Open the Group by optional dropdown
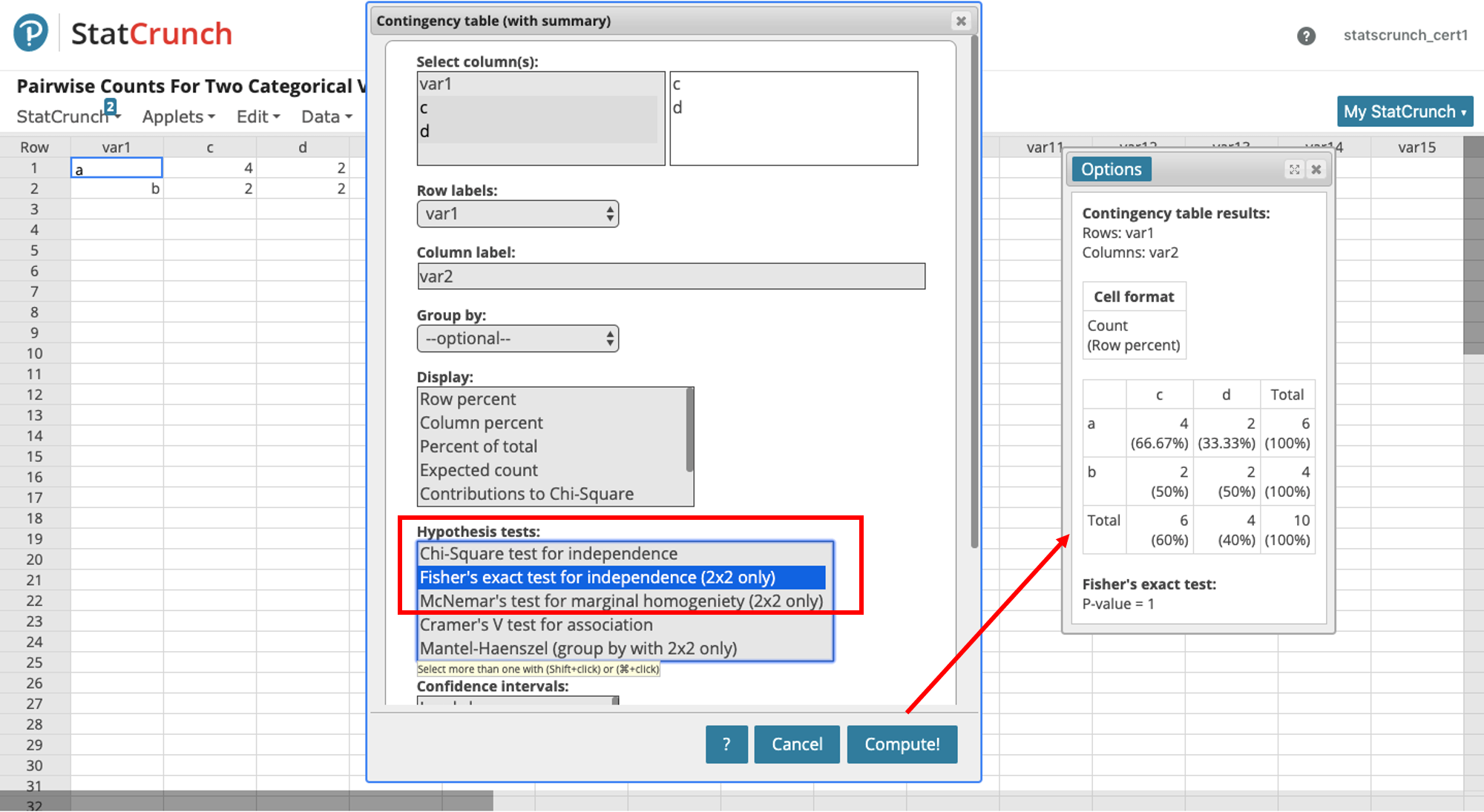The width and height of the screenshot is (1484, 812). point(517,339)
